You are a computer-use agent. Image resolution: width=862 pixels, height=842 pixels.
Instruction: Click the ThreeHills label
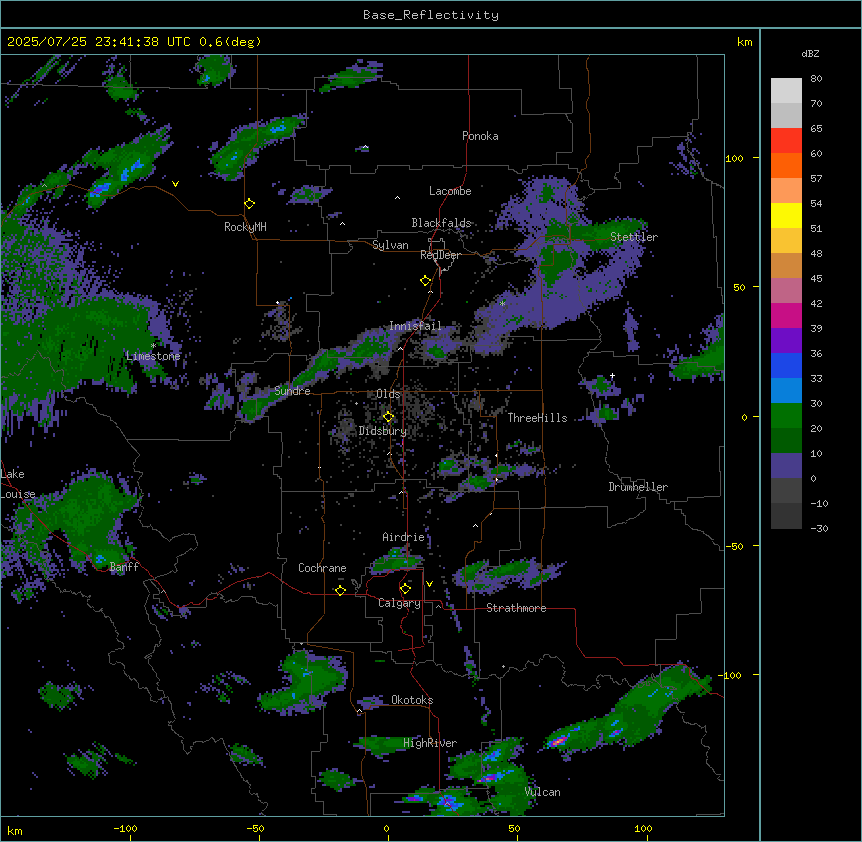pos(537,418)
